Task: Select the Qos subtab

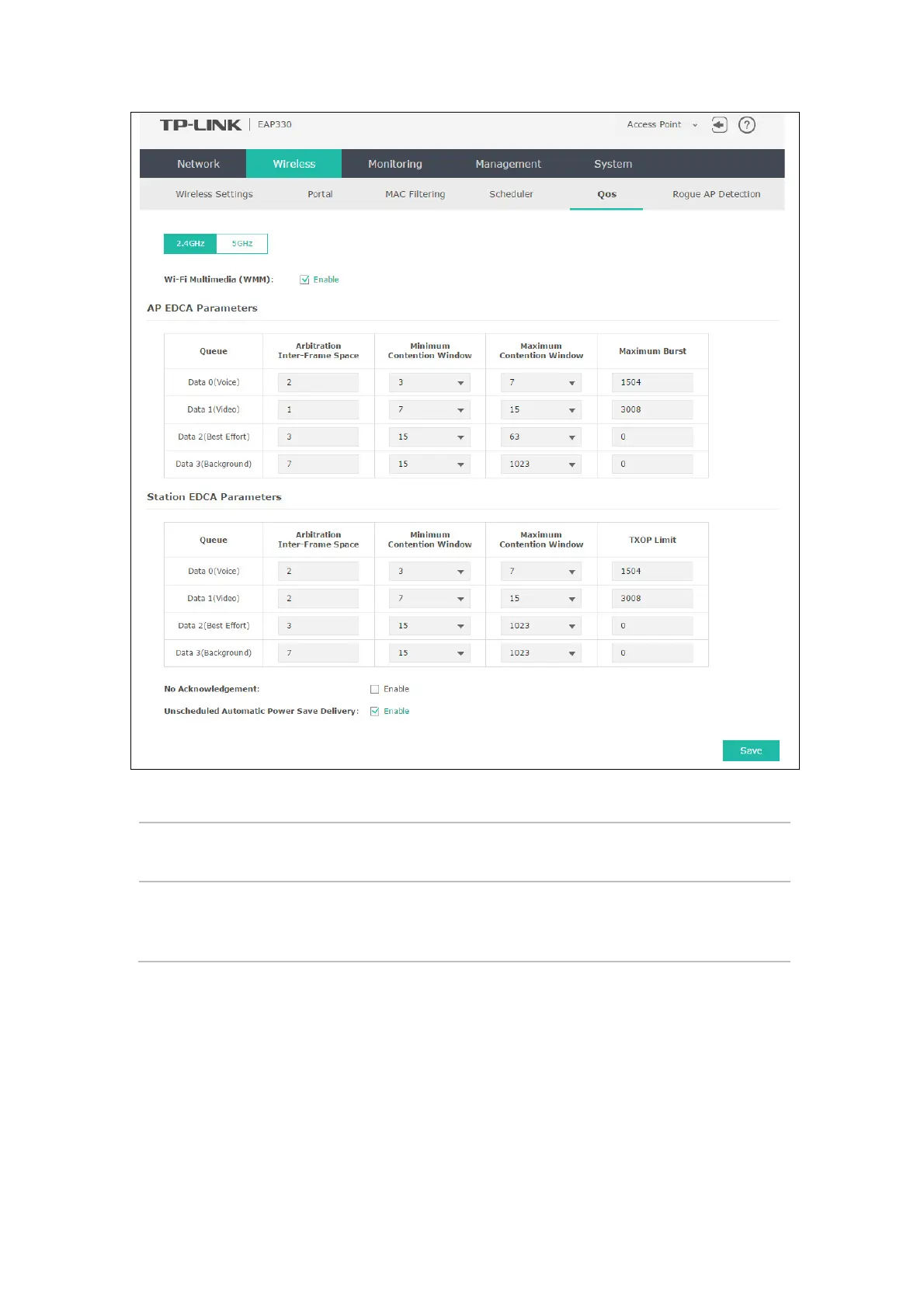Action: 606,194
